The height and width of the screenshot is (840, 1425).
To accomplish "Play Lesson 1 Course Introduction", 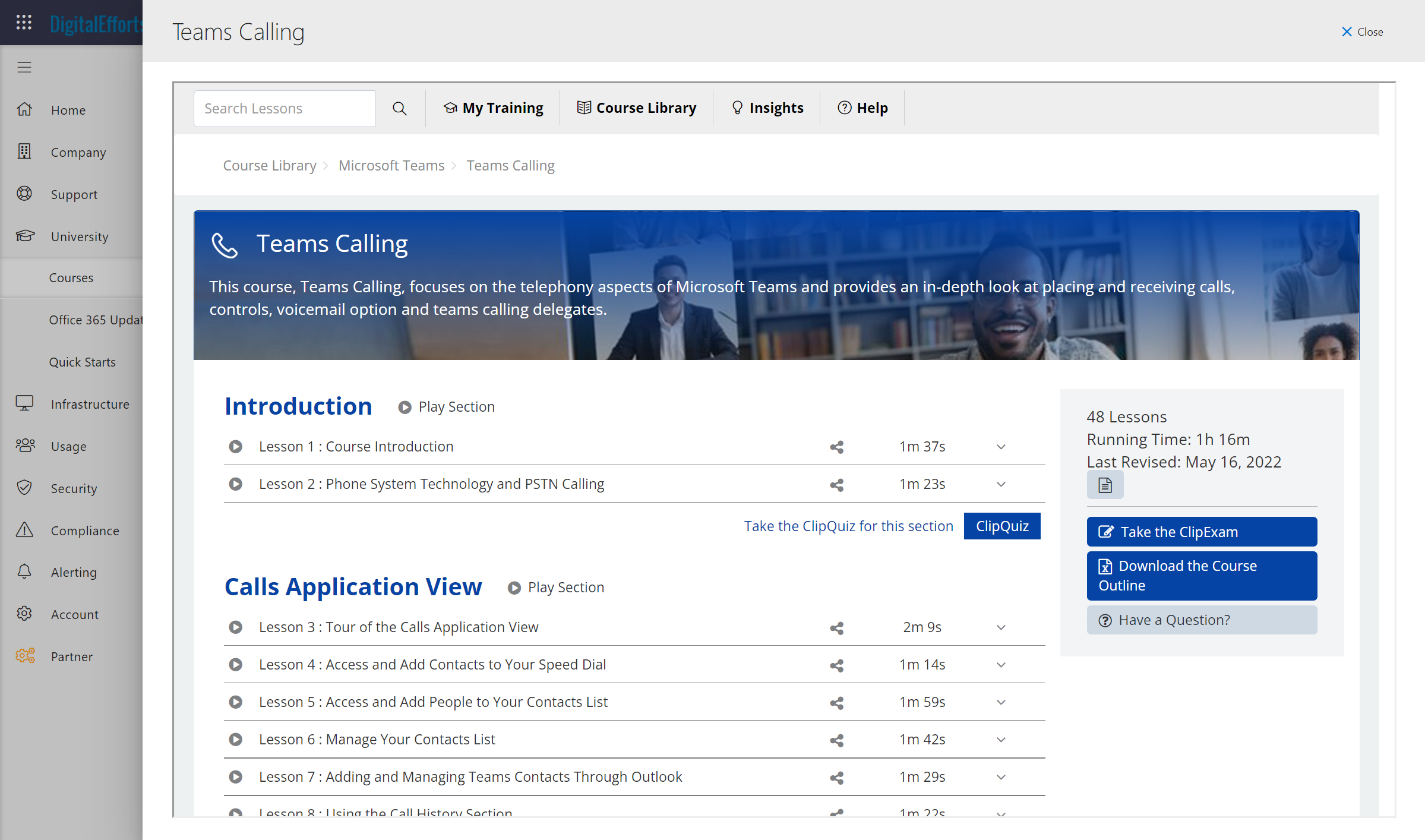I will tap(236, 447).
